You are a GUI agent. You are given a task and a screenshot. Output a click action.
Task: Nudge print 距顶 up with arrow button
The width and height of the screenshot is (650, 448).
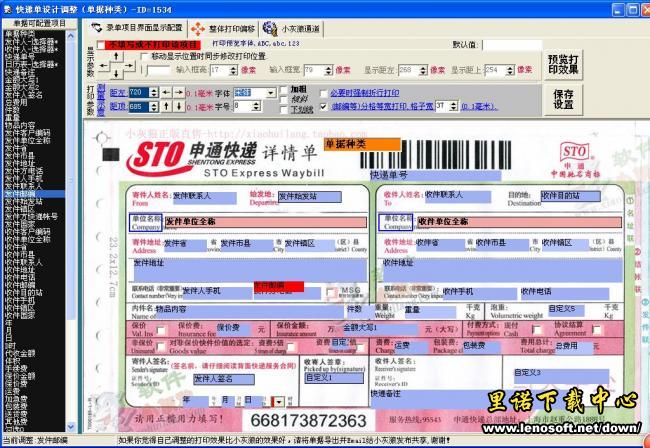tap(166, 107)
